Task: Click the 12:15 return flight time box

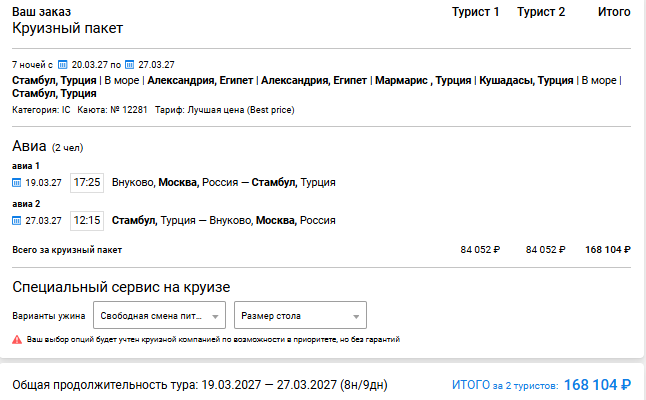Action: (87, 220)
